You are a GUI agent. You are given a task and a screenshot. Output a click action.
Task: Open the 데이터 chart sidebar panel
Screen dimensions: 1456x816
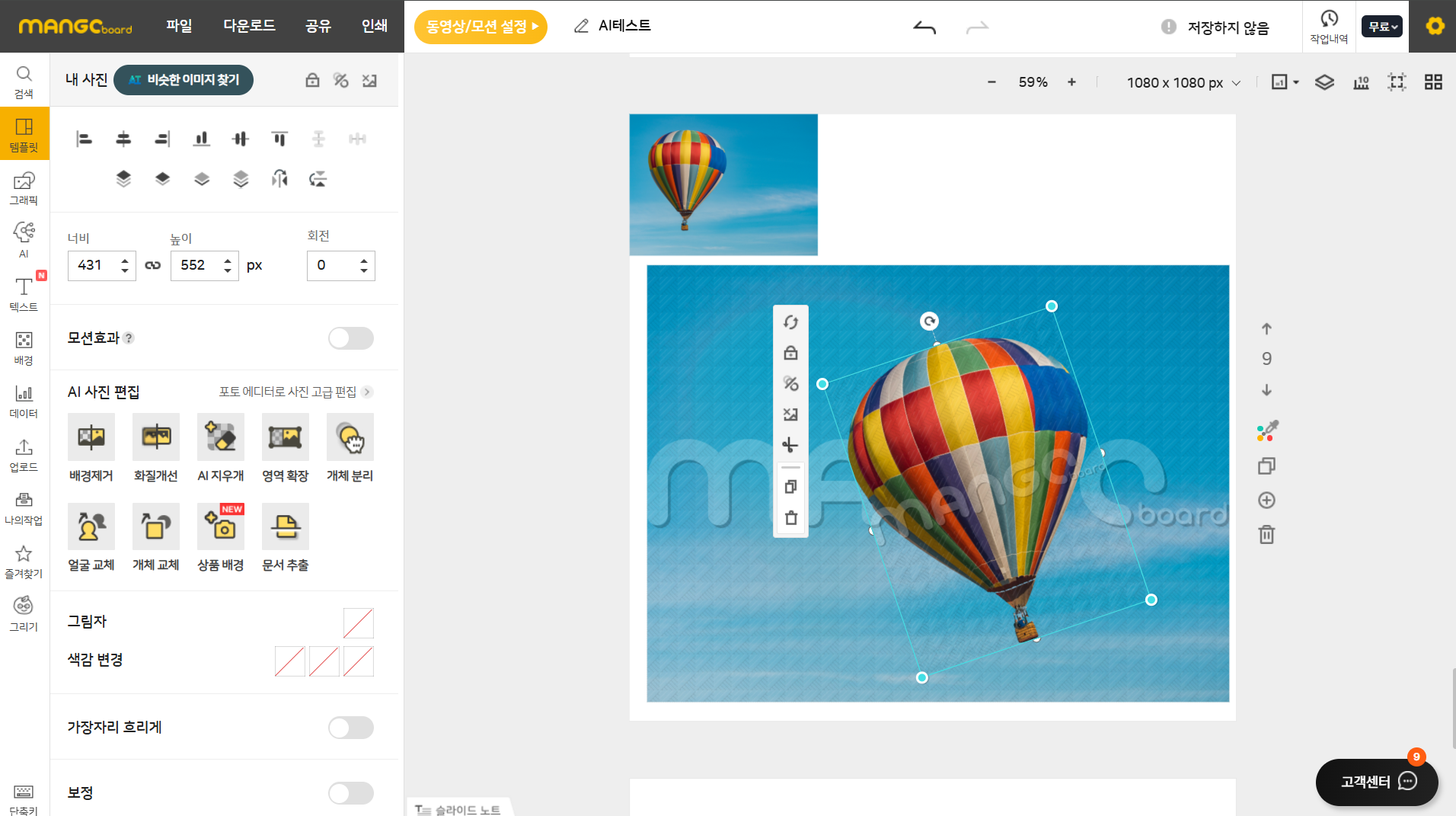(24, 401)
